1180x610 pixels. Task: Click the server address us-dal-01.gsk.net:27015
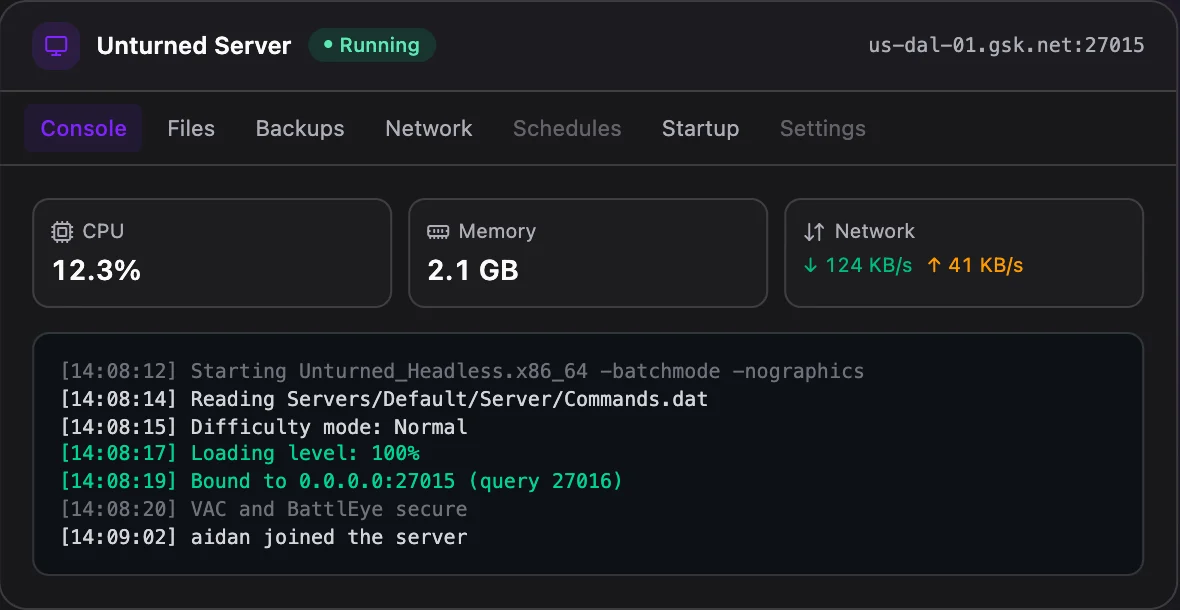click(1006, 45)
